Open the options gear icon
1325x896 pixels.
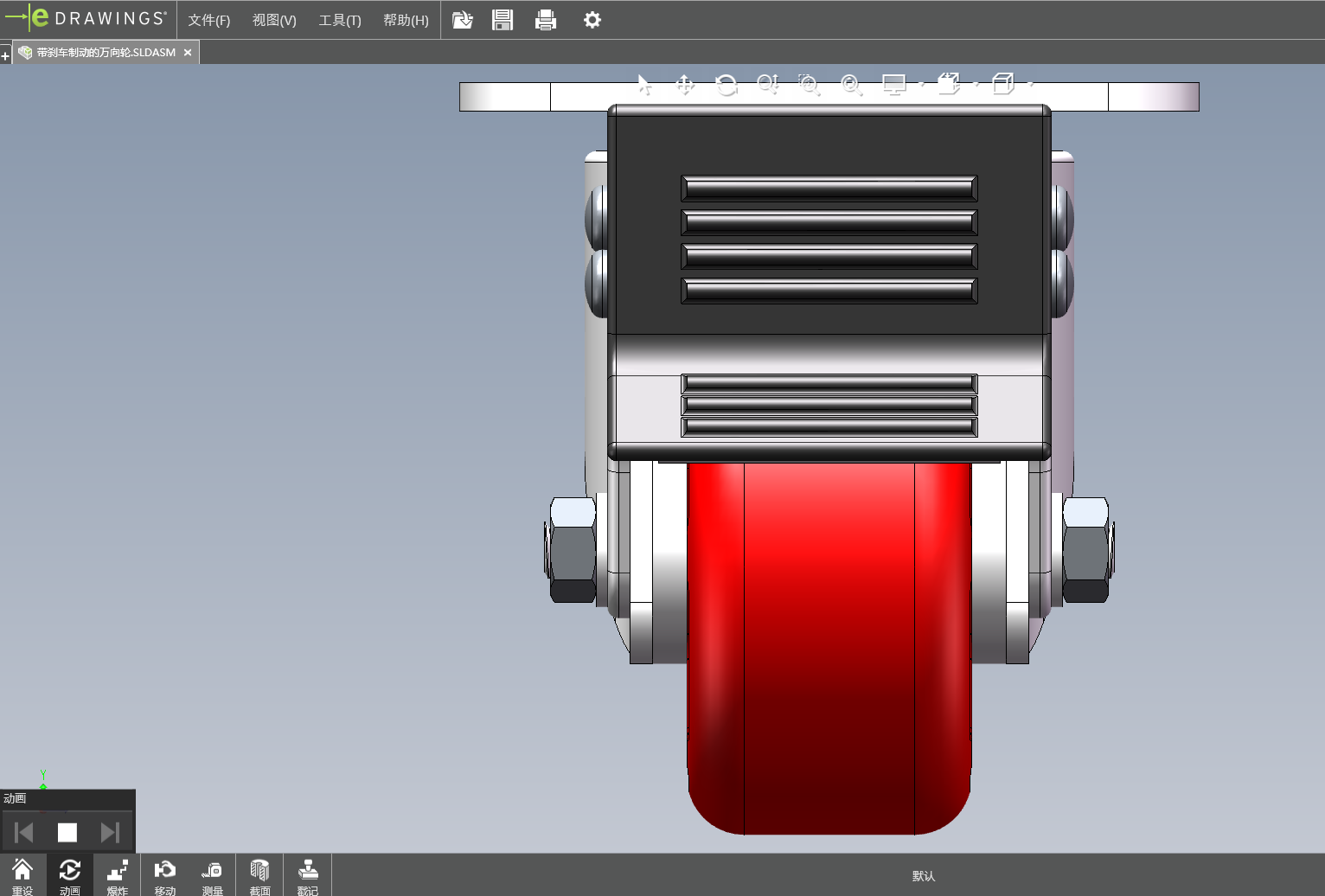592,20
